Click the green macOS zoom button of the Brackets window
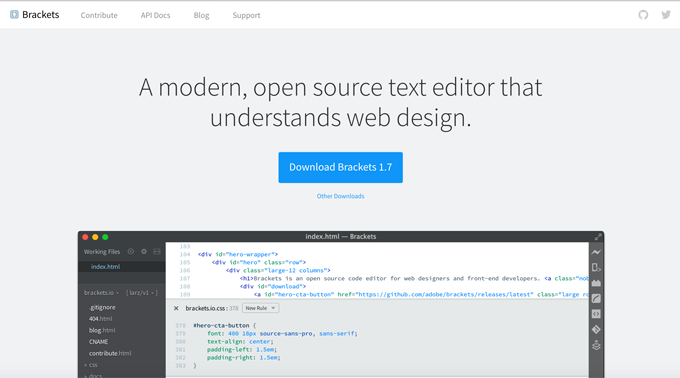 pyautogui.click(x=105, y=237)
